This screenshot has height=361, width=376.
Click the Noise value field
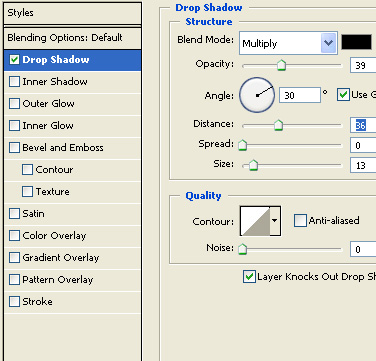click(363, 249)
